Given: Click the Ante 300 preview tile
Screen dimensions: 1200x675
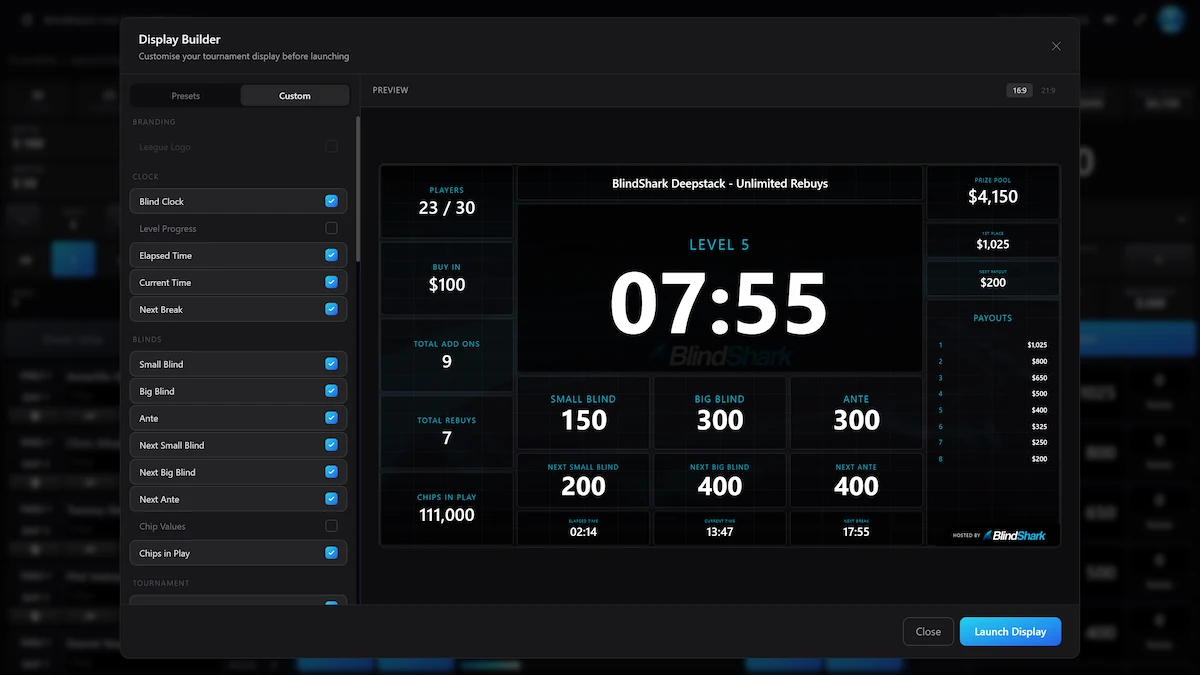Looking at the screenshot, I should [x=856, y=413].
